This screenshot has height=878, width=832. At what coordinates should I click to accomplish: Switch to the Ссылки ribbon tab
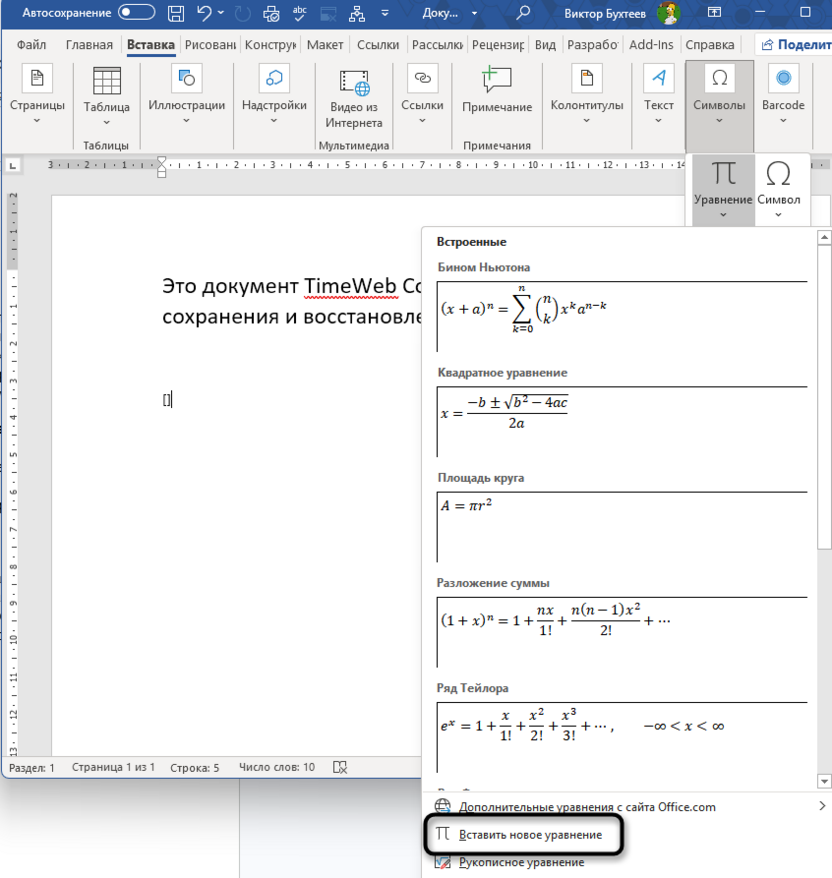(x=378, y=45)
